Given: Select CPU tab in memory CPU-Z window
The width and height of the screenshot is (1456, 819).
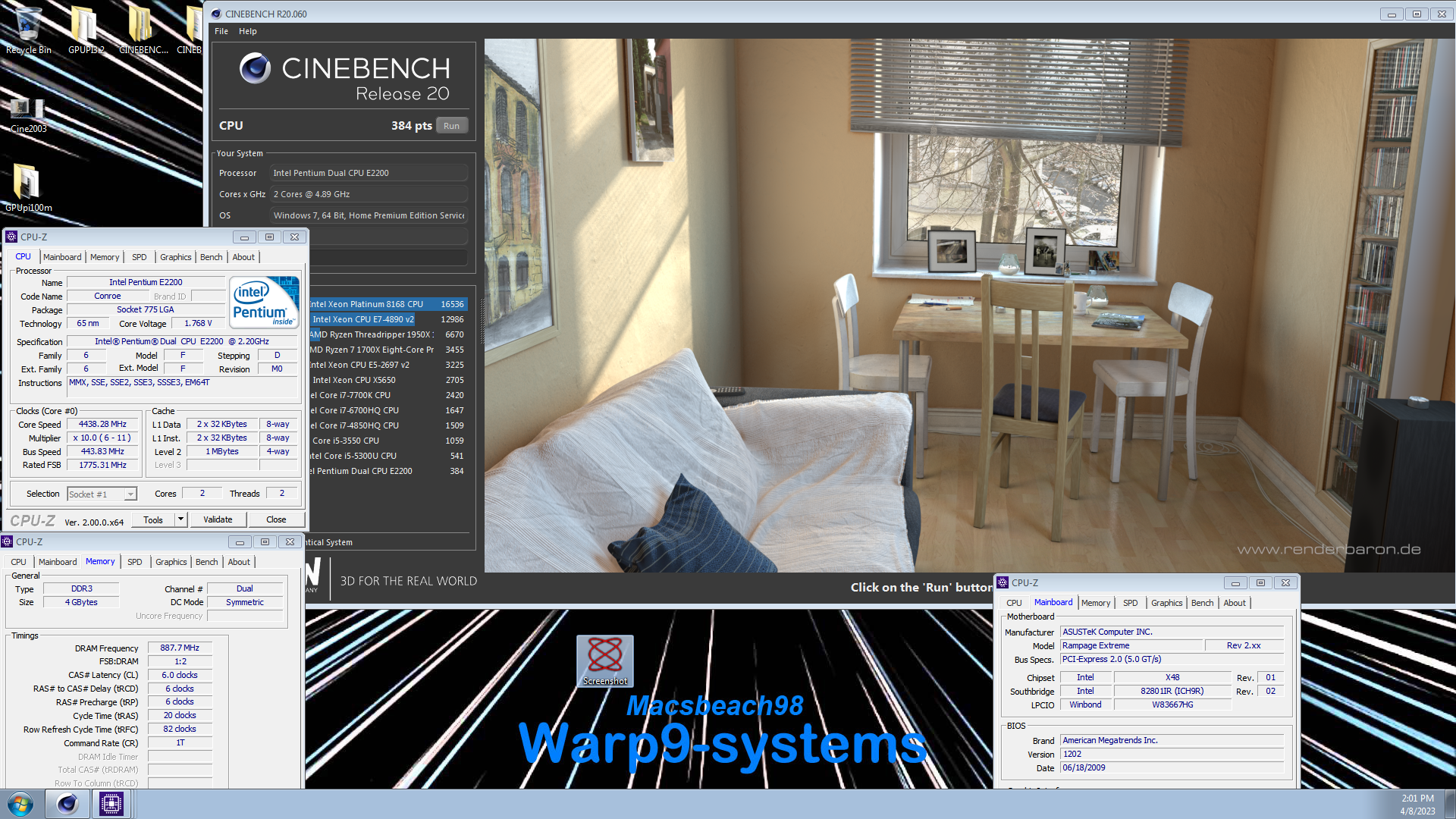Looking at the screenshot, I should 18,562.
